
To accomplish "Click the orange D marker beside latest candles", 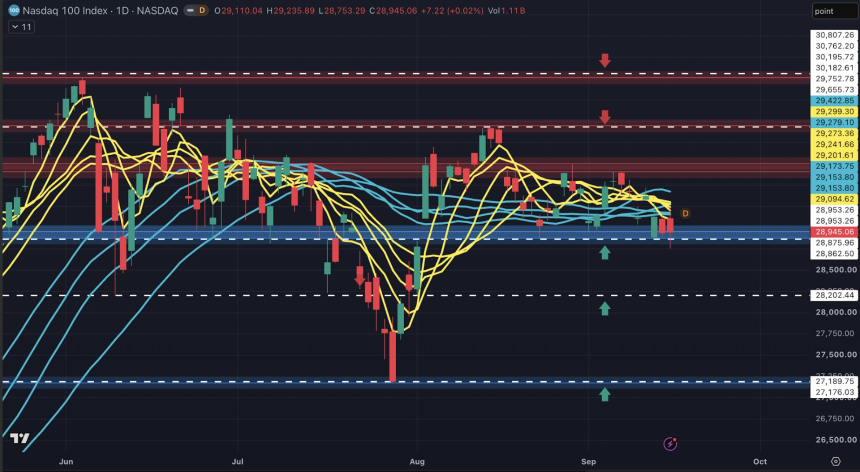I will tap(685, 213).
